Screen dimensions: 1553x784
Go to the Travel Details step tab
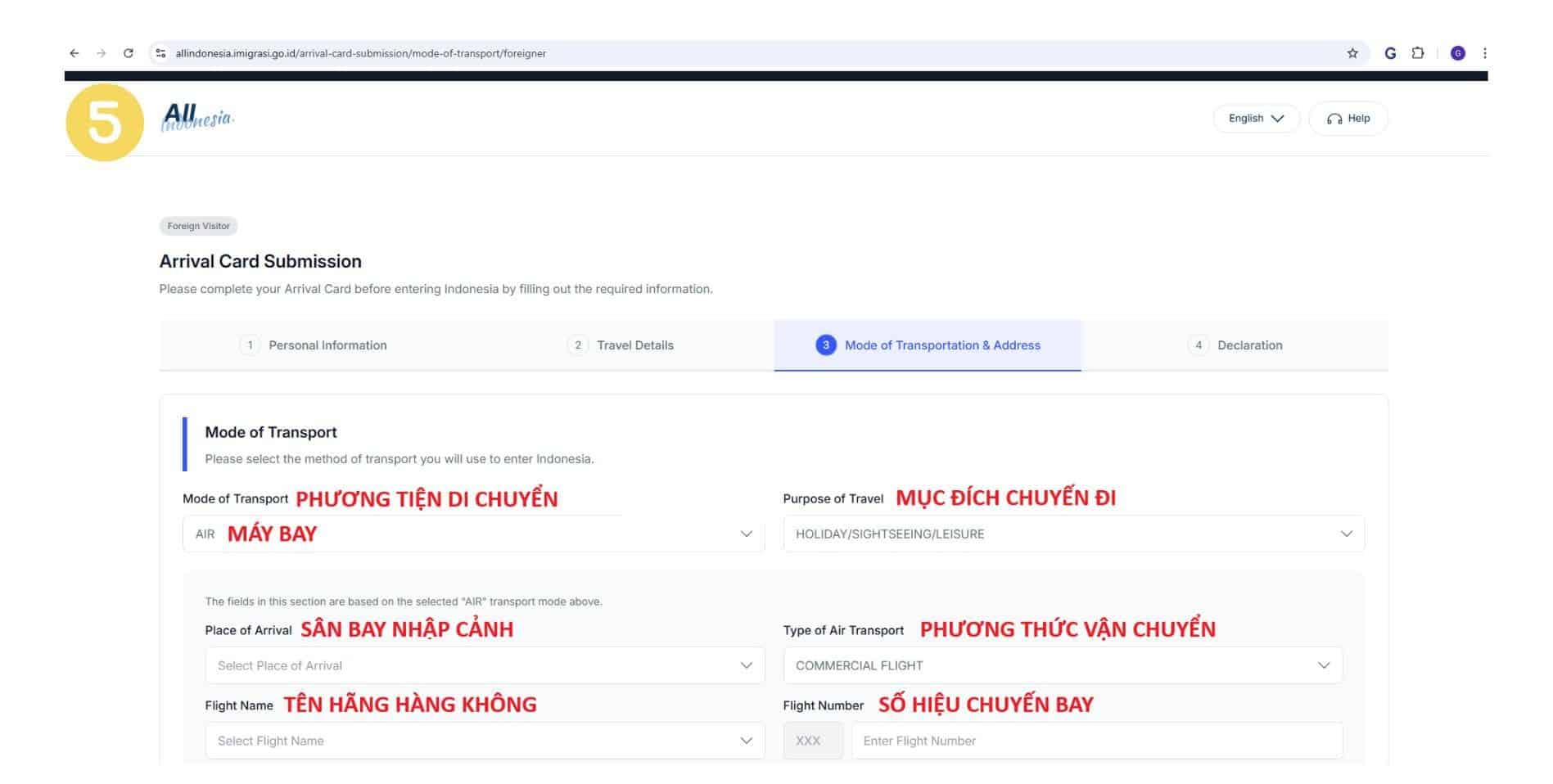click(x=621, y=345)
